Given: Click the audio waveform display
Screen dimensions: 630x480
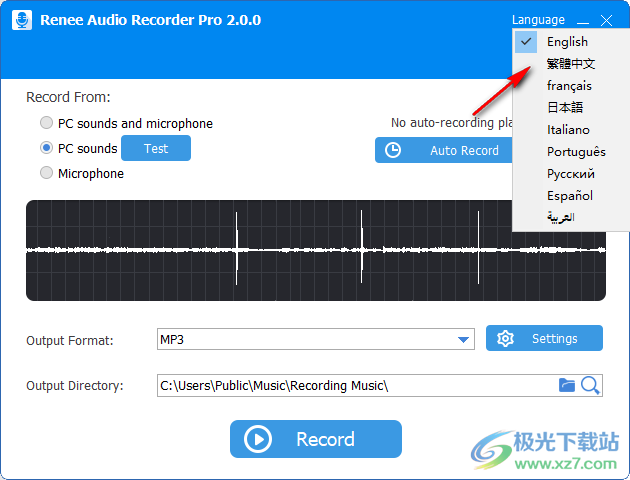Looking at the screenshot, I should tap(316, 250).
